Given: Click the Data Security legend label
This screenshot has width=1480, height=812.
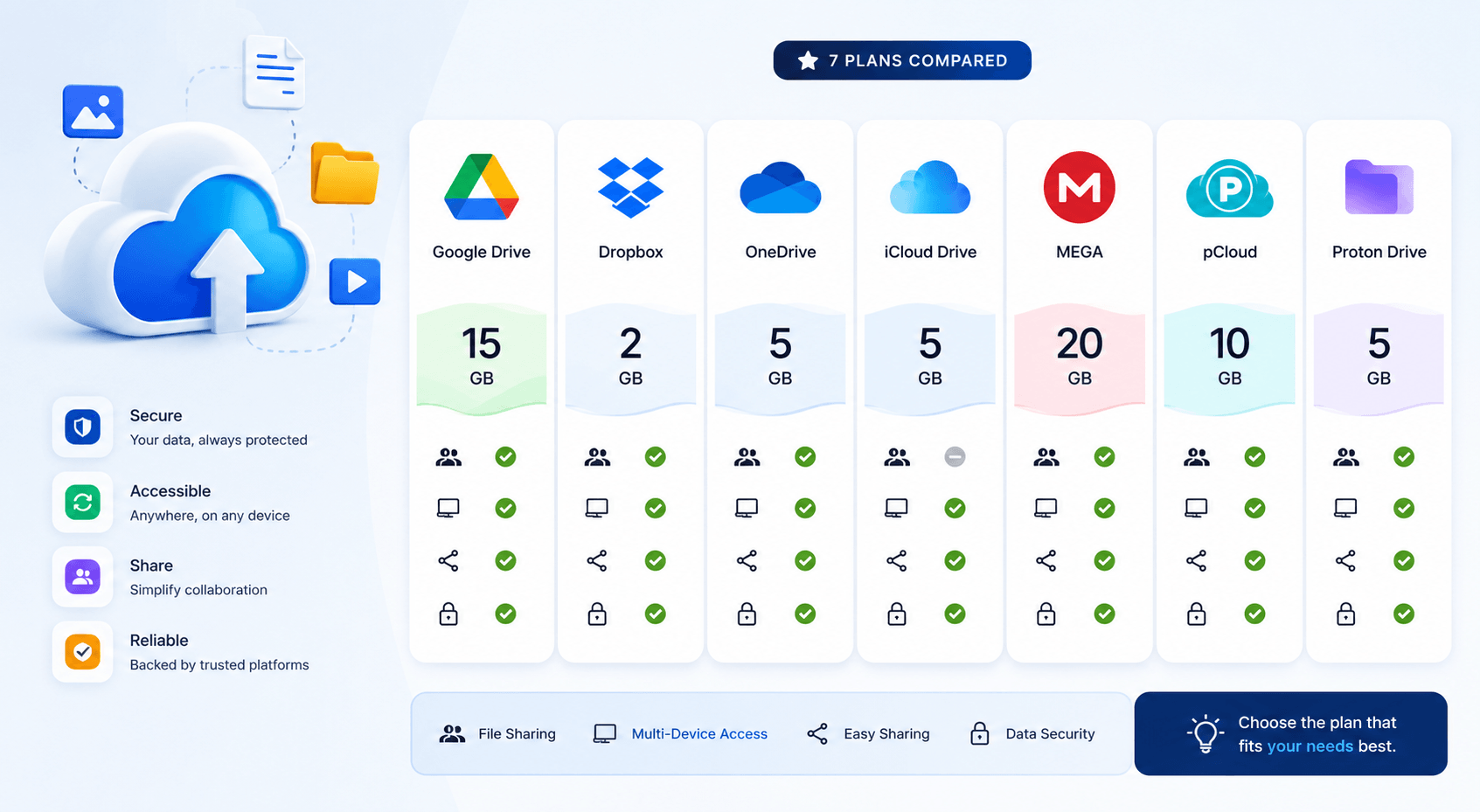Looking at the screenshot, I should [x=1050, y=734].
